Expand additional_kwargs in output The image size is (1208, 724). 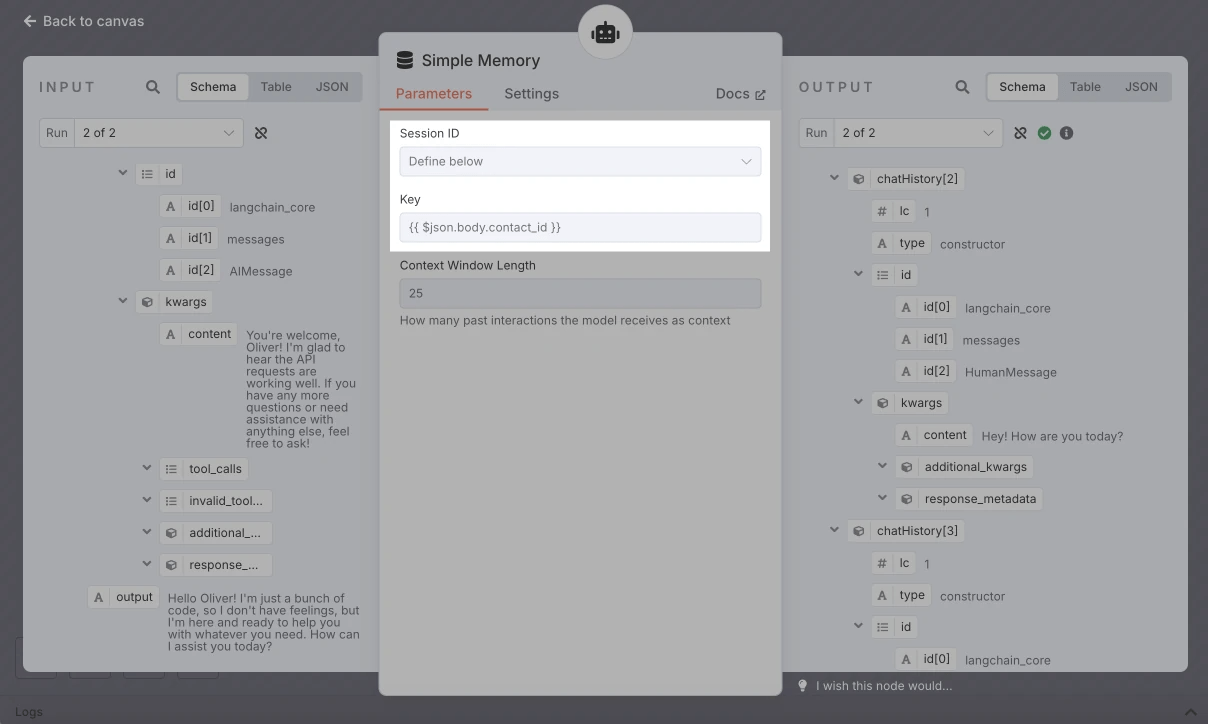pyautogui.click(x=882, y=466)
